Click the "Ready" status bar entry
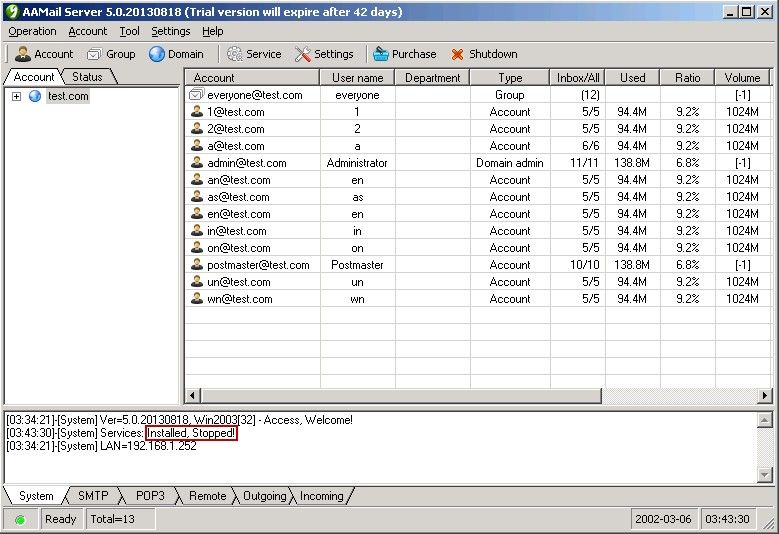 [x=61, y=519]
